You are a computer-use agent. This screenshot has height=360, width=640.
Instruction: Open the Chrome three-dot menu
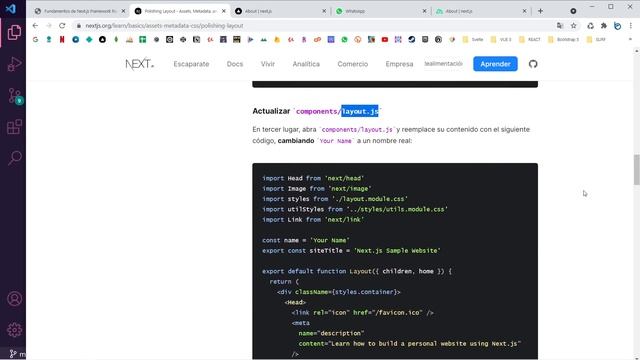coord(631,26)
